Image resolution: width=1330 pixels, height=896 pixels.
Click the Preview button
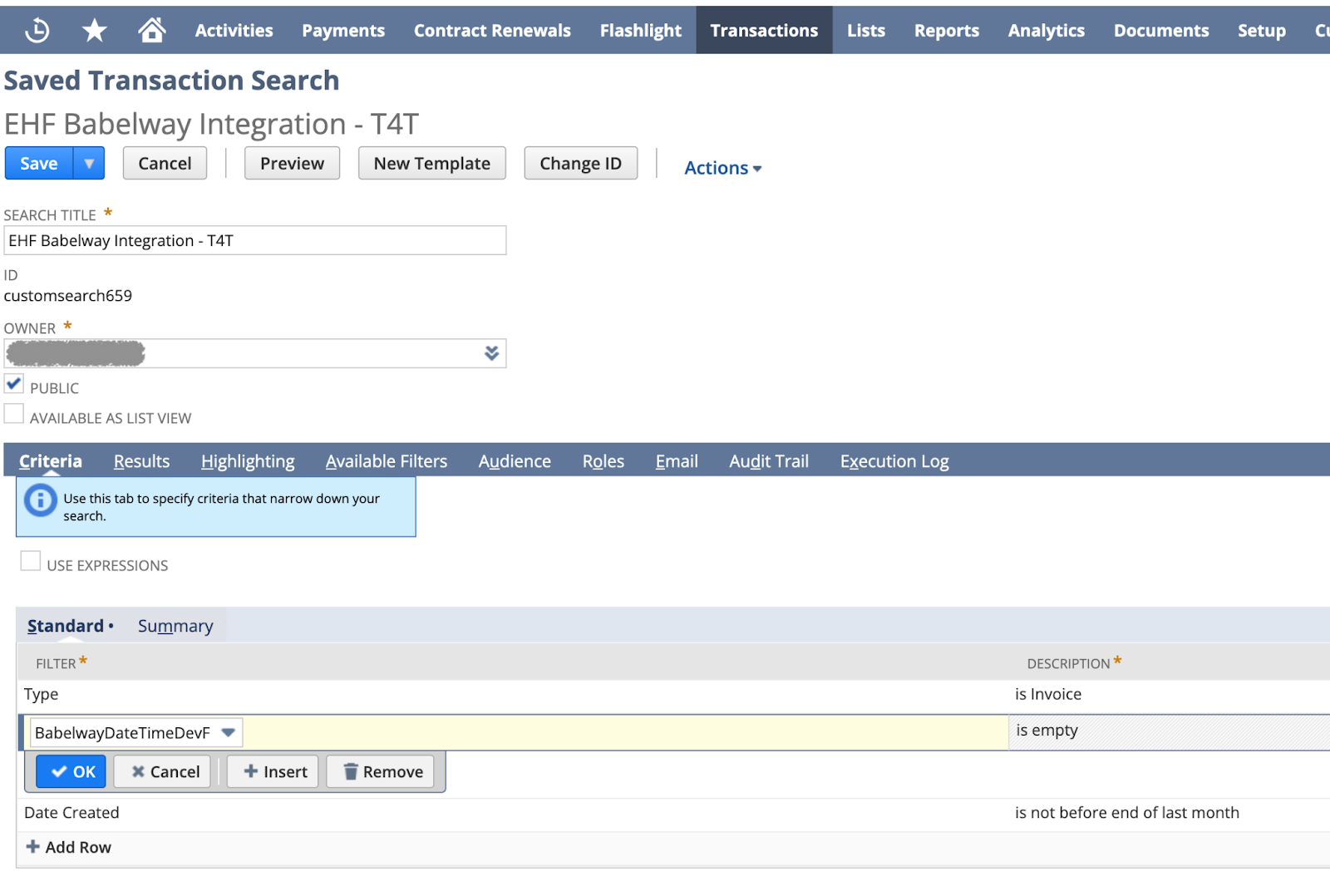(292, 163)
